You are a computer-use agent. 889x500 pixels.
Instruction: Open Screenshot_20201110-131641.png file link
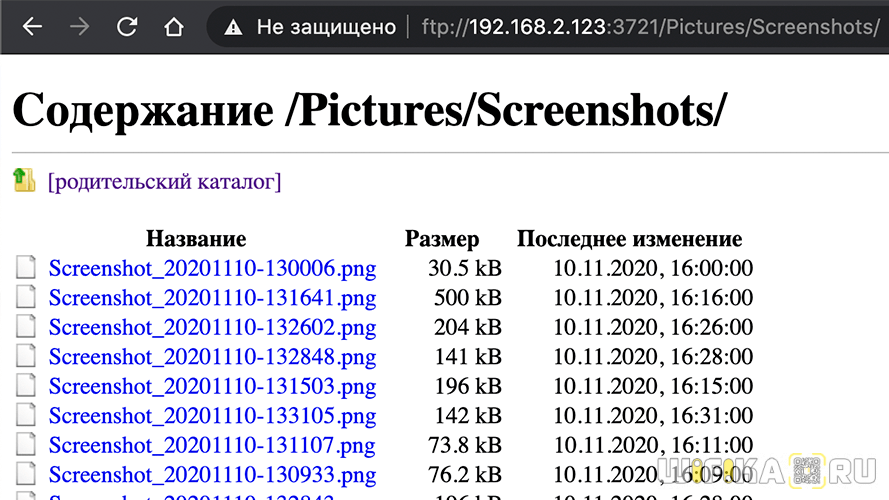click(212, 298)
